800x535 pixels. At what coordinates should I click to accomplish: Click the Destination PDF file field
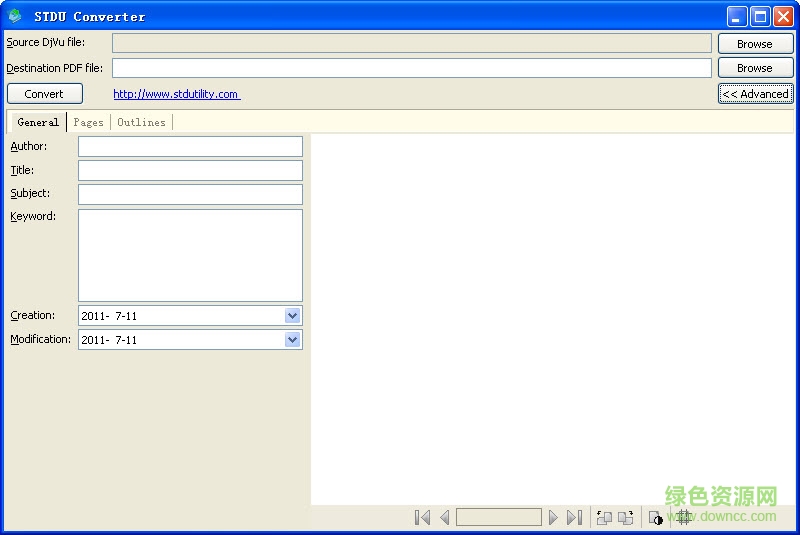[x=412, y=68]
